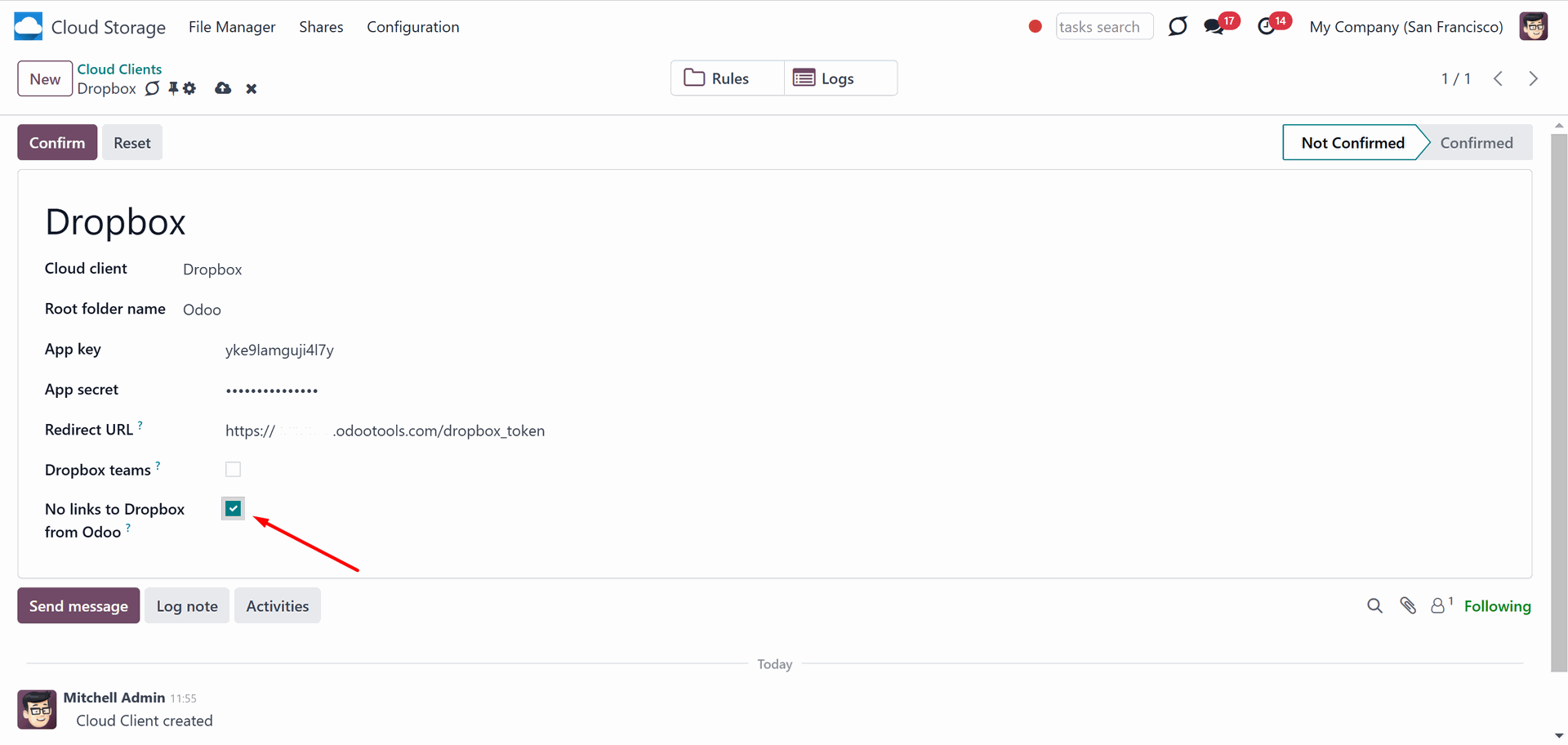Click the Confirm button
1568x745 pixels.
57,142
